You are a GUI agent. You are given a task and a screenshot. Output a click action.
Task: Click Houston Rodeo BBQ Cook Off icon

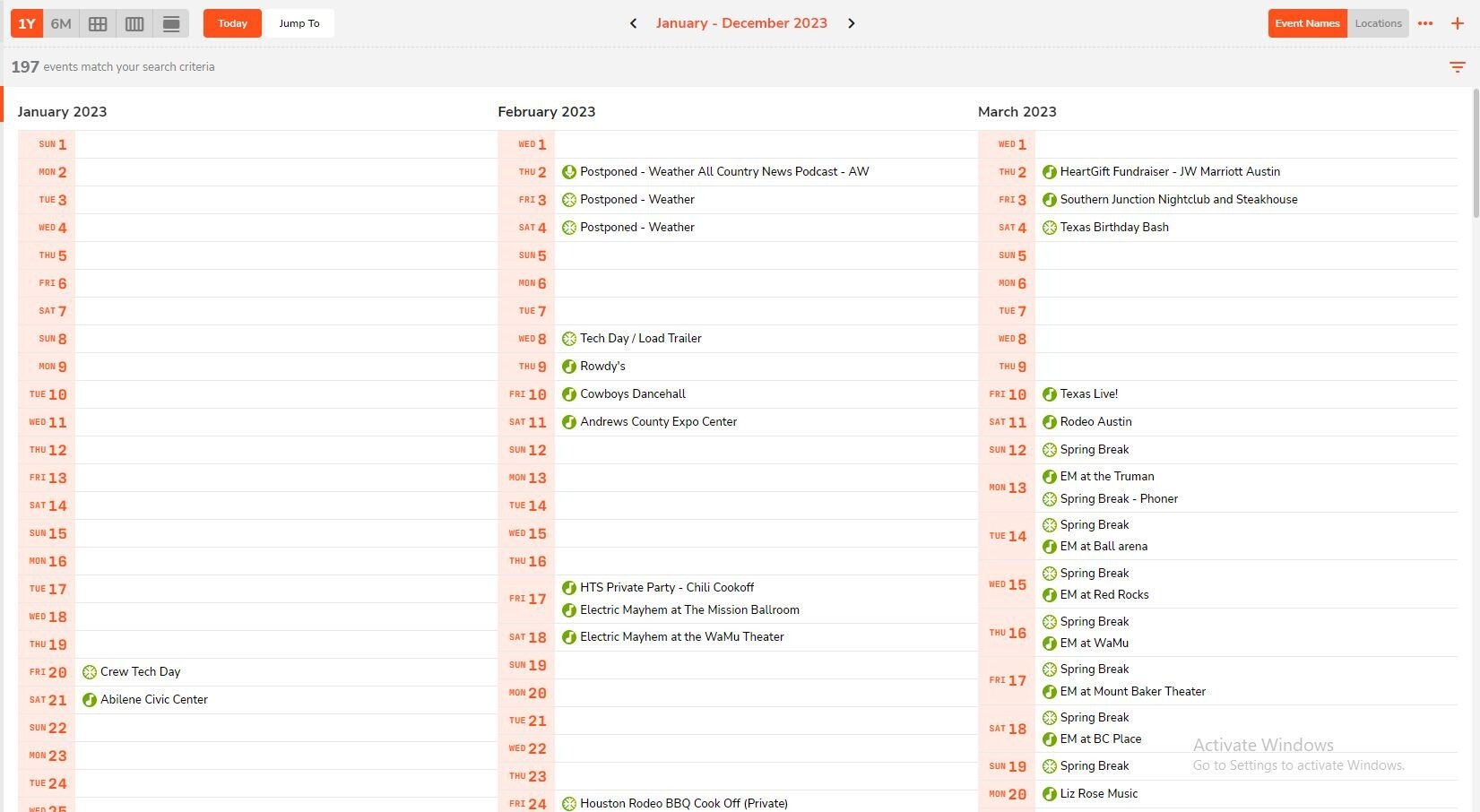coord(569,804)
